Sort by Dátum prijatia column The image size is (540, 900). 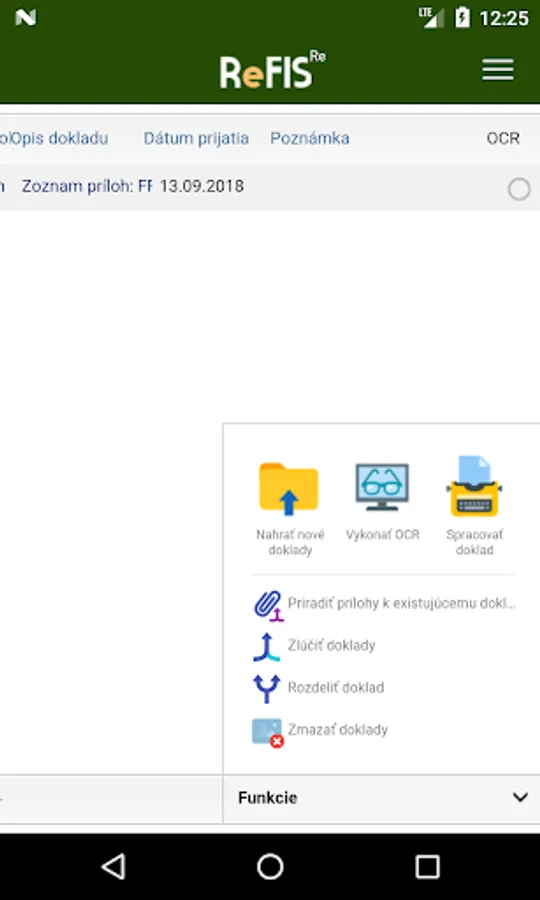196,138
